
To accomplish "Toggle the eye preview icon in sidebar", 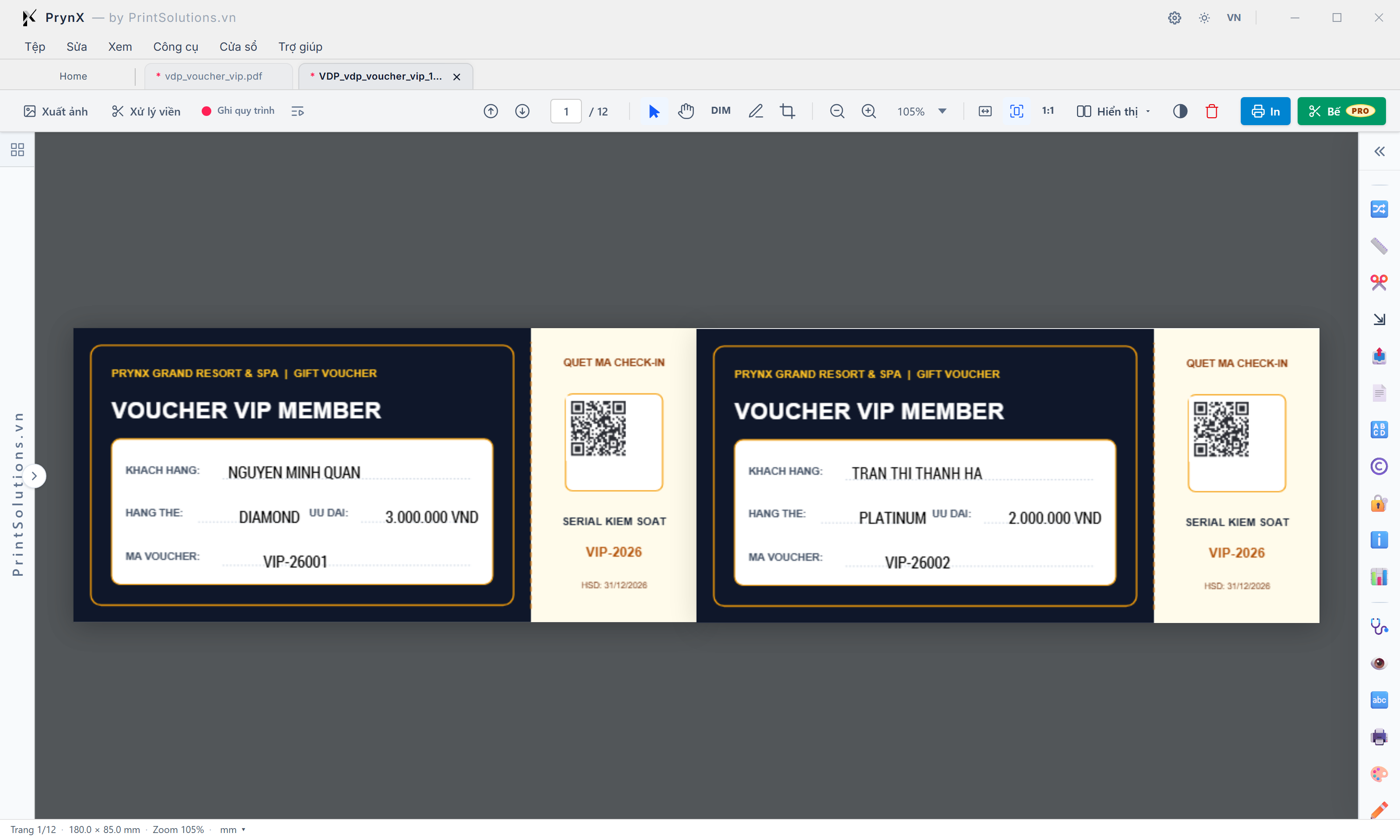I will tap(1379, 663).
